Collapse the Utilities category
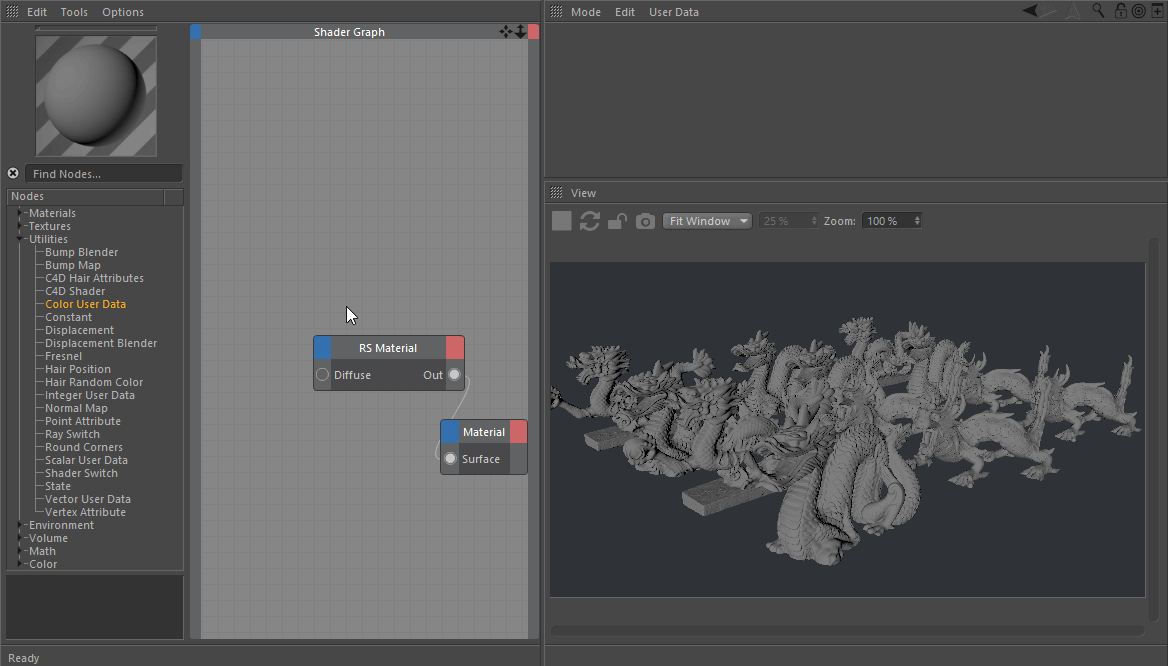Viewport: 1168px width, 666px height. point(19,239)
